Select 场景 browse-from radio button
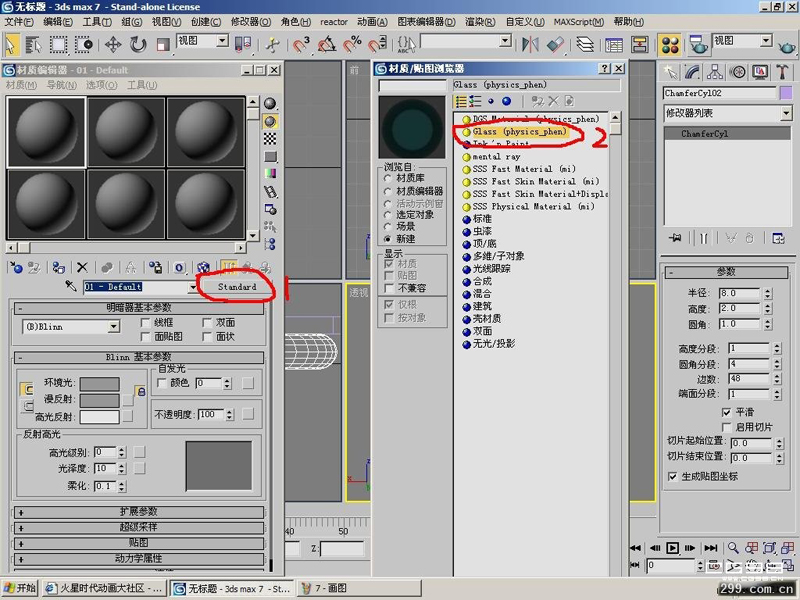 (387, 227)
